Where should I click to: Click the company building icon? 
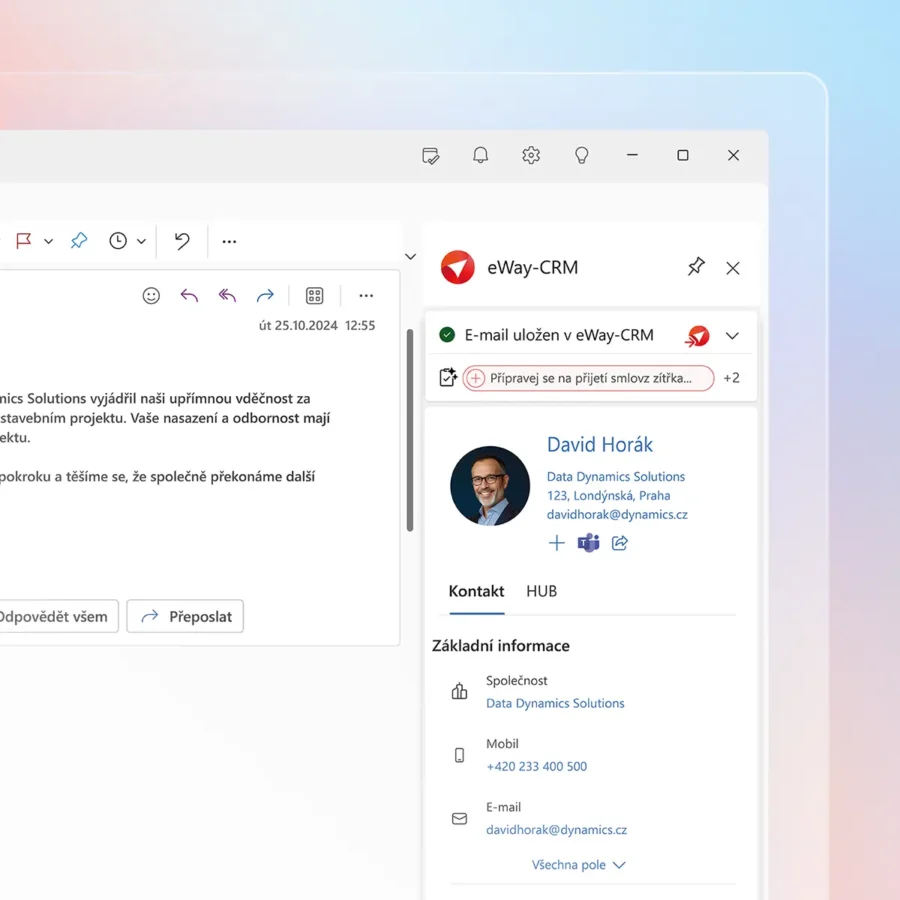point(459,691)
